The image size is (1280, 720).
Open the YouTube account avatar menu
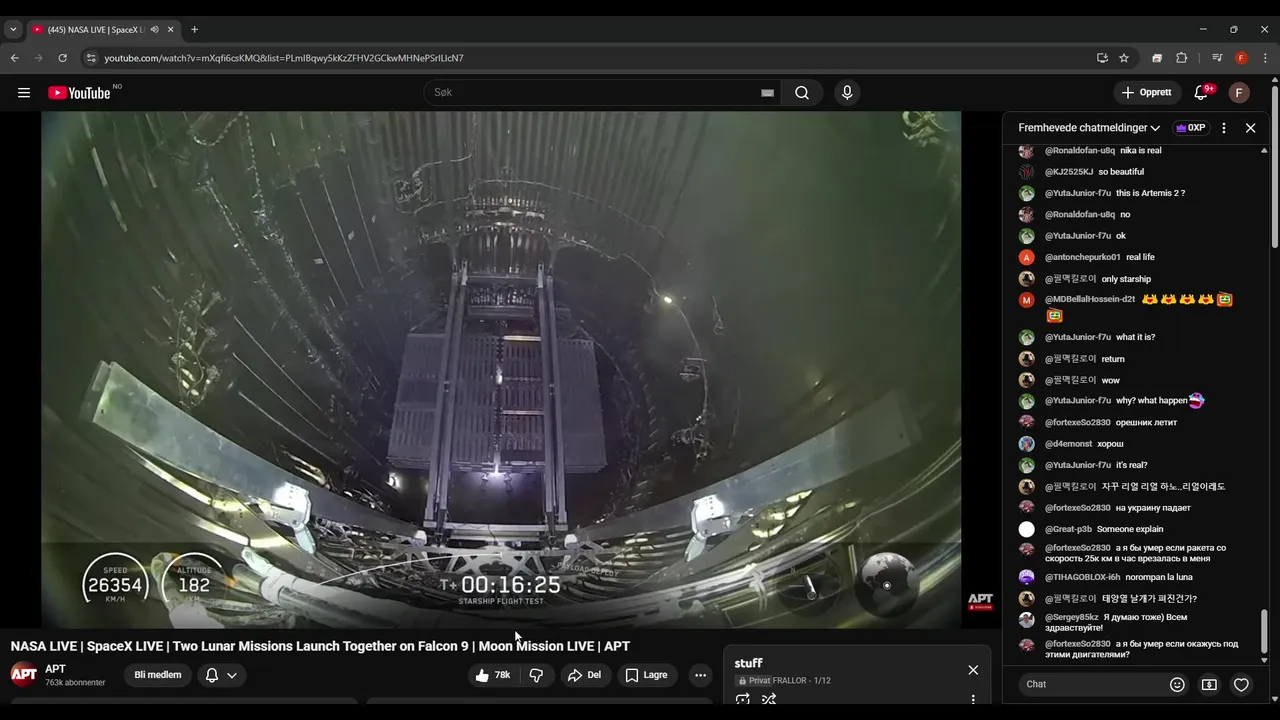coord(1239,93)
